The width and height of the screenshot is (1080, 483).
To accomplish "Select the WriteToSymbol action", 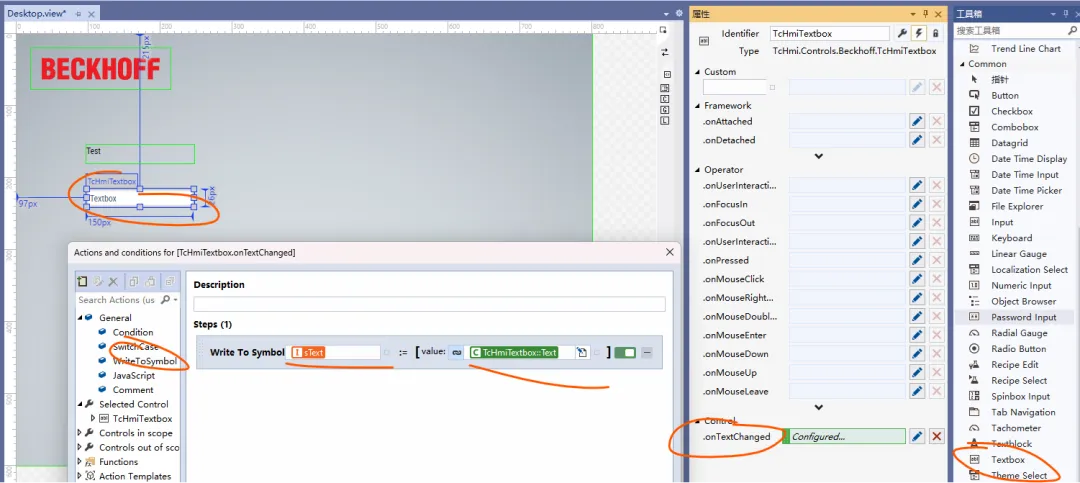I will point(145,361).
